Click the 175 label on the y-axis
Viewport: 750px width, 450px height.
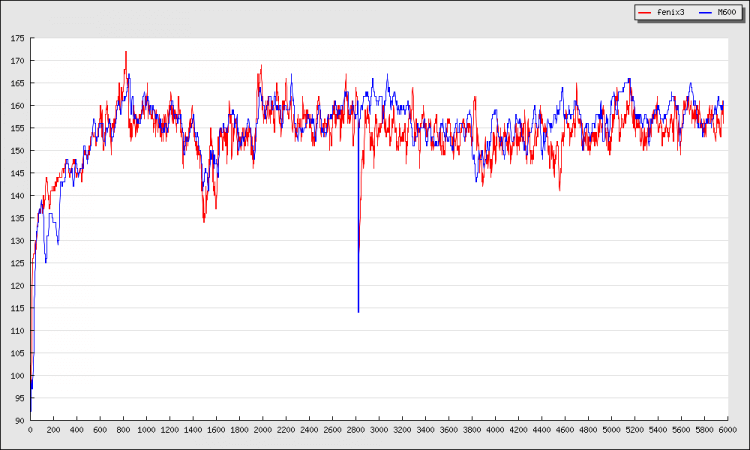click(18, 38)
